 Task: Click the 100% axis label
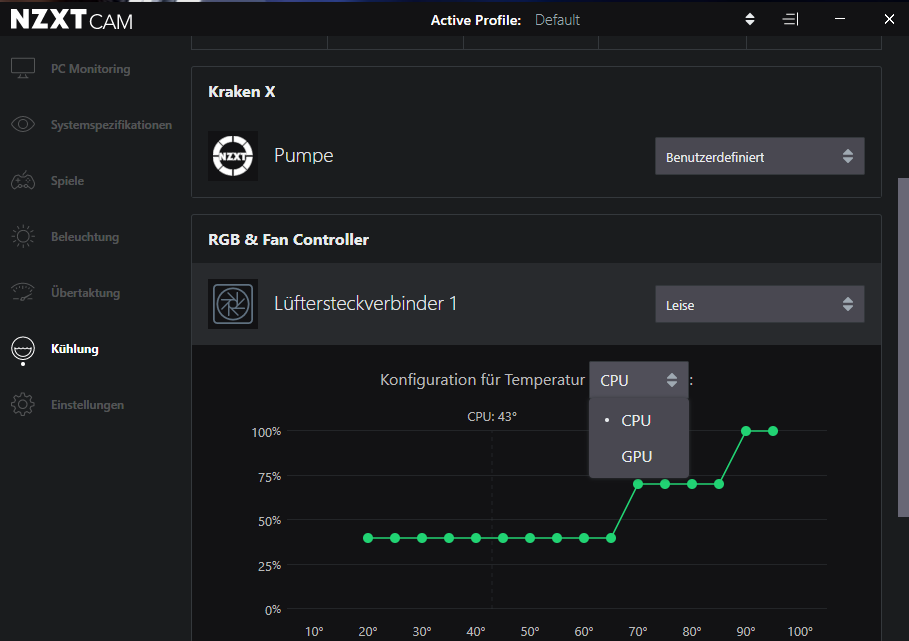266,432
